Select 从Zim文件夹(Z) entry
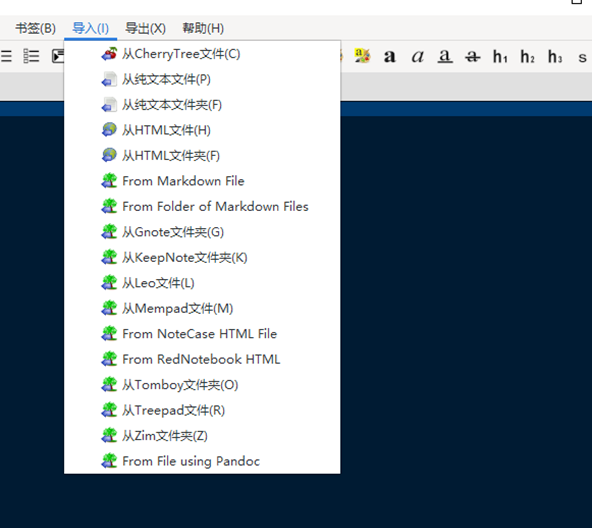 202,436
